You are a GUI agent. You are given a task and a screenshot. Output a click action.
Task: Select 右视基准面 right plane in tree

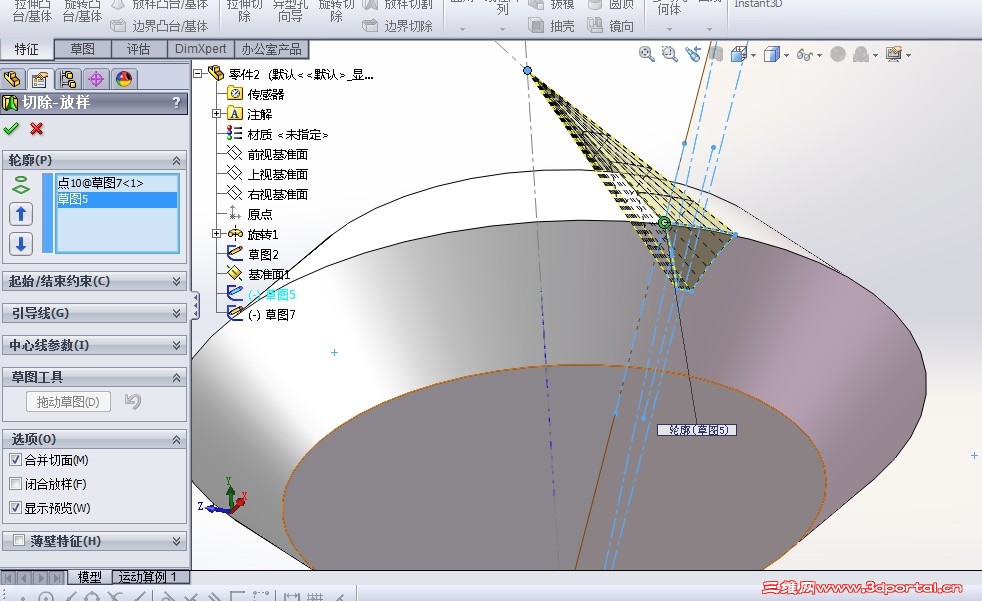(277, 194)
